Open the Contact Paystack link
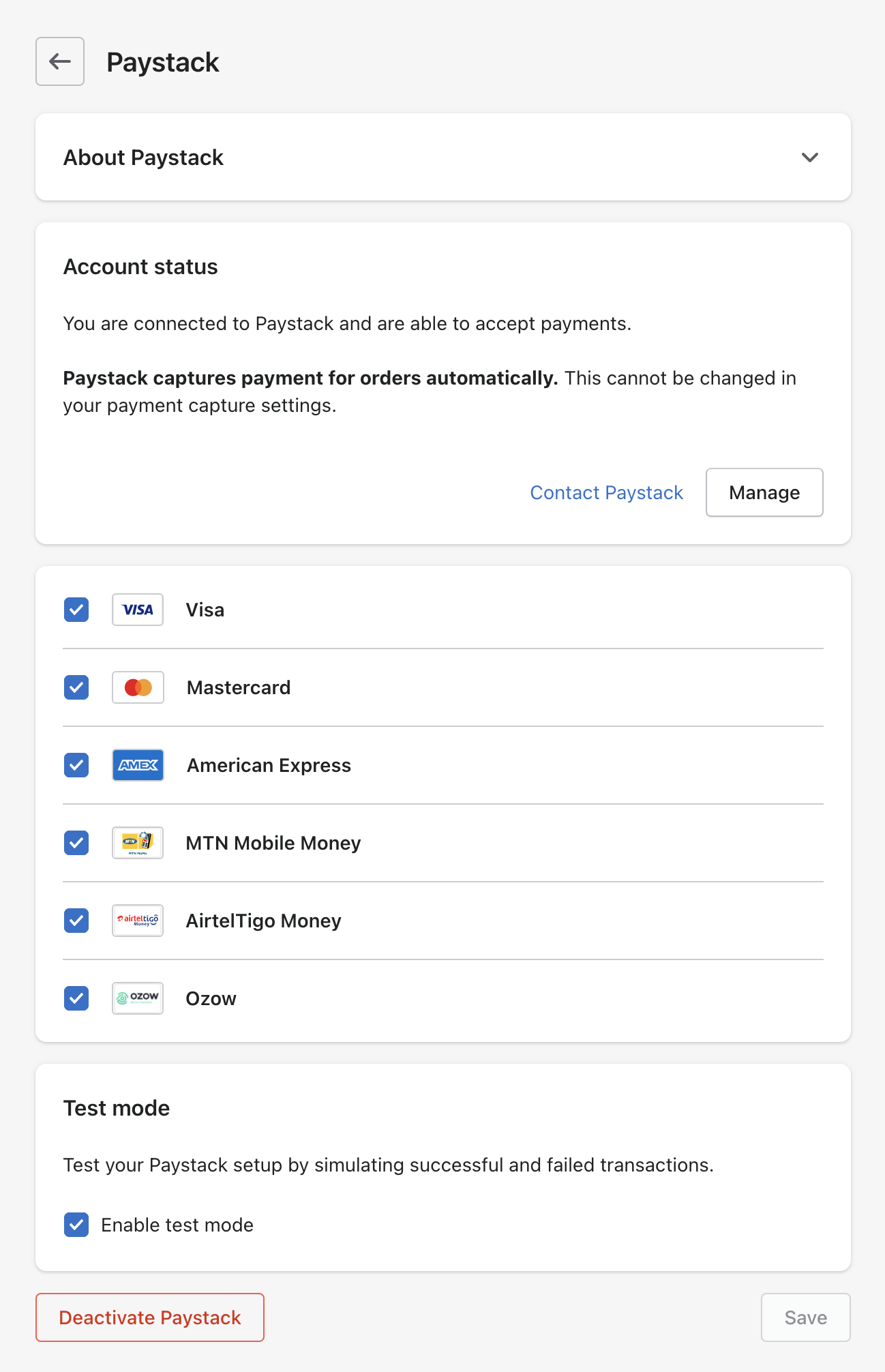Viewport: 885px width, 1372px height. click(606, 492)
